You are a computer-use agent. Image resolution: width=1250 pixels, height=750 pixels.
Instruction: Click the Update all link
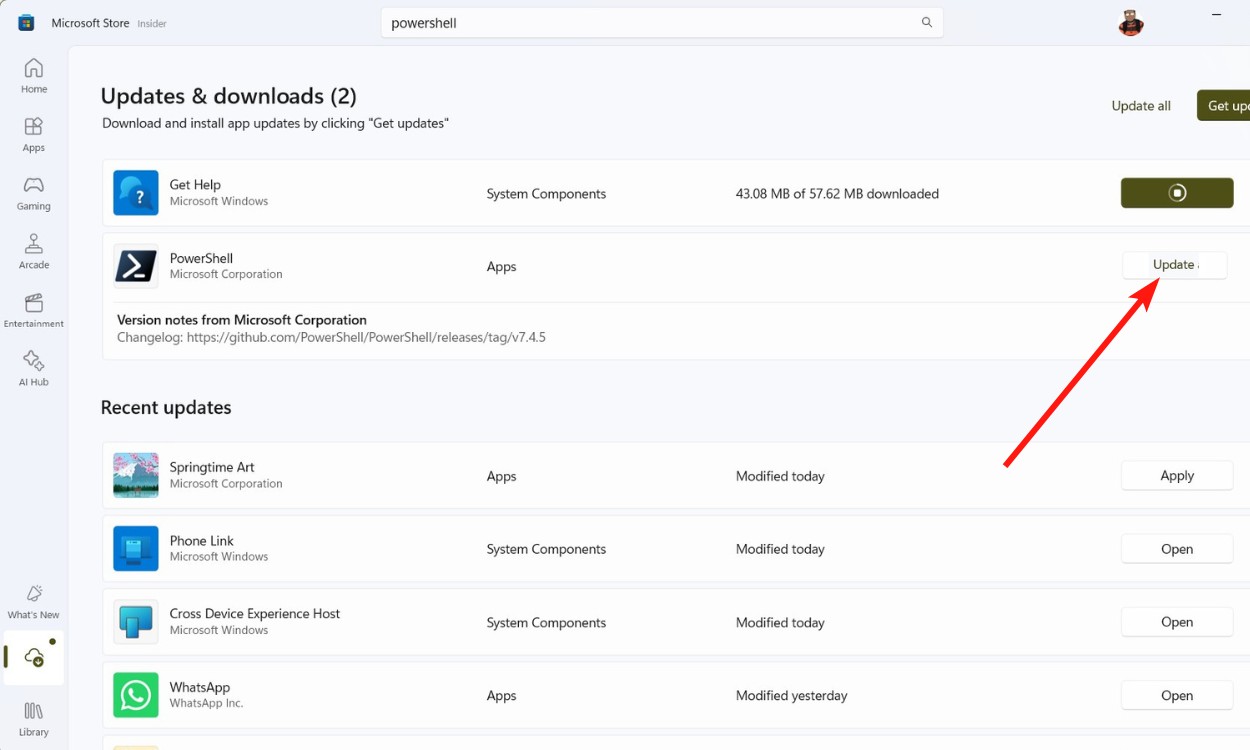(1140, 105)
